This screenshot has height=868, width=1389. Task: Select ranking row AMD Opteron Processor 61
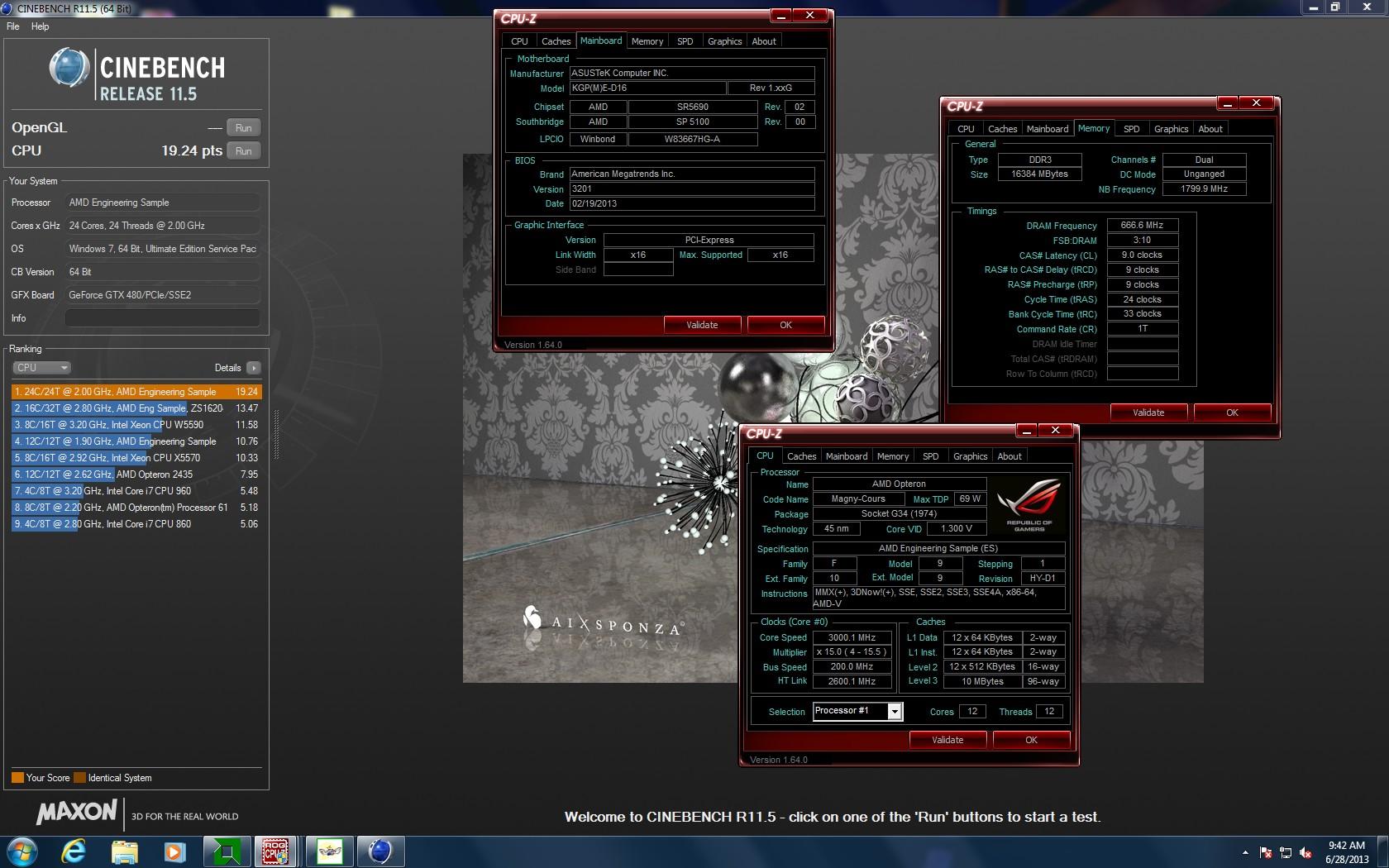[136, 508]
